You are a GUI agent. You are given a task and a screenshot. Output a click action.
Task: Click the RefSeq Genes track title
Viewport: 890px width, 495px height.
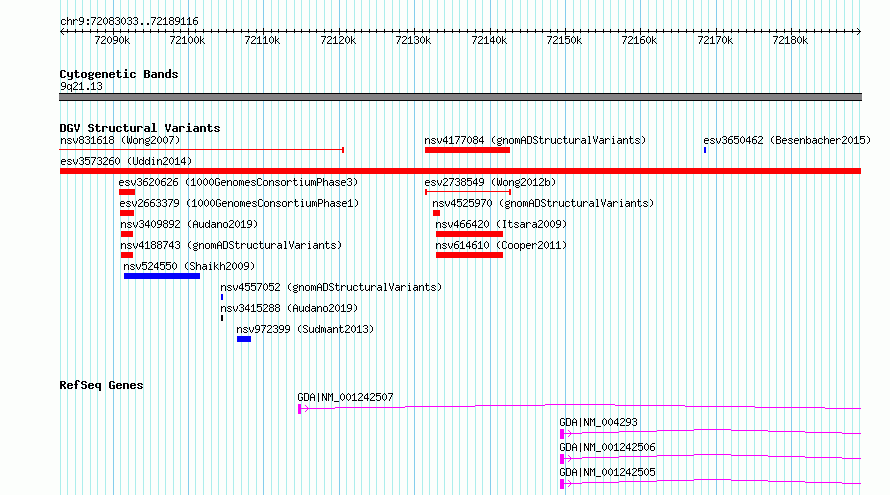[x=101, y=385]
